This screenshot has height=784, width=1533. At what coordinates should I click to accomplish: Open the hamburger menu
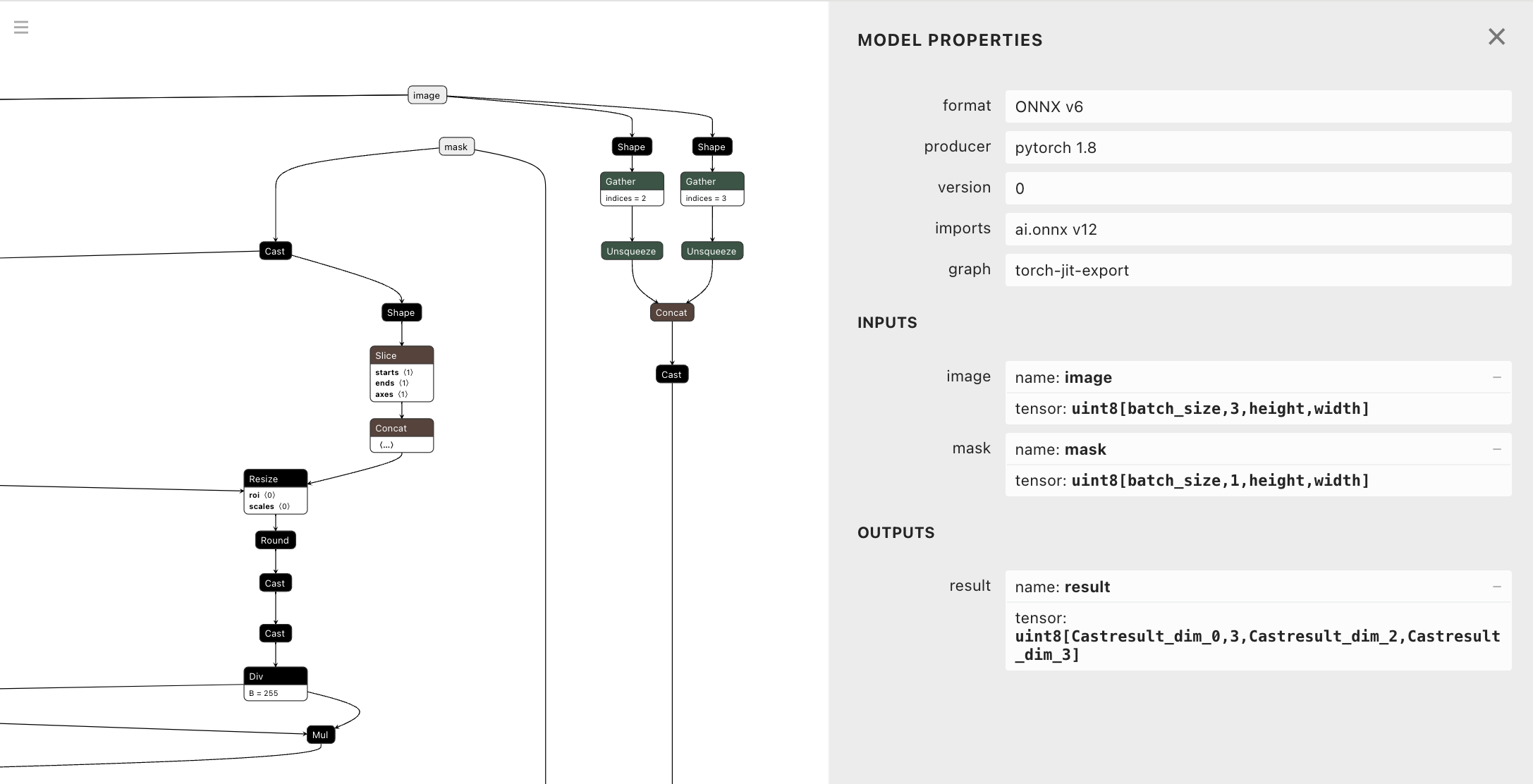(21, 27)
